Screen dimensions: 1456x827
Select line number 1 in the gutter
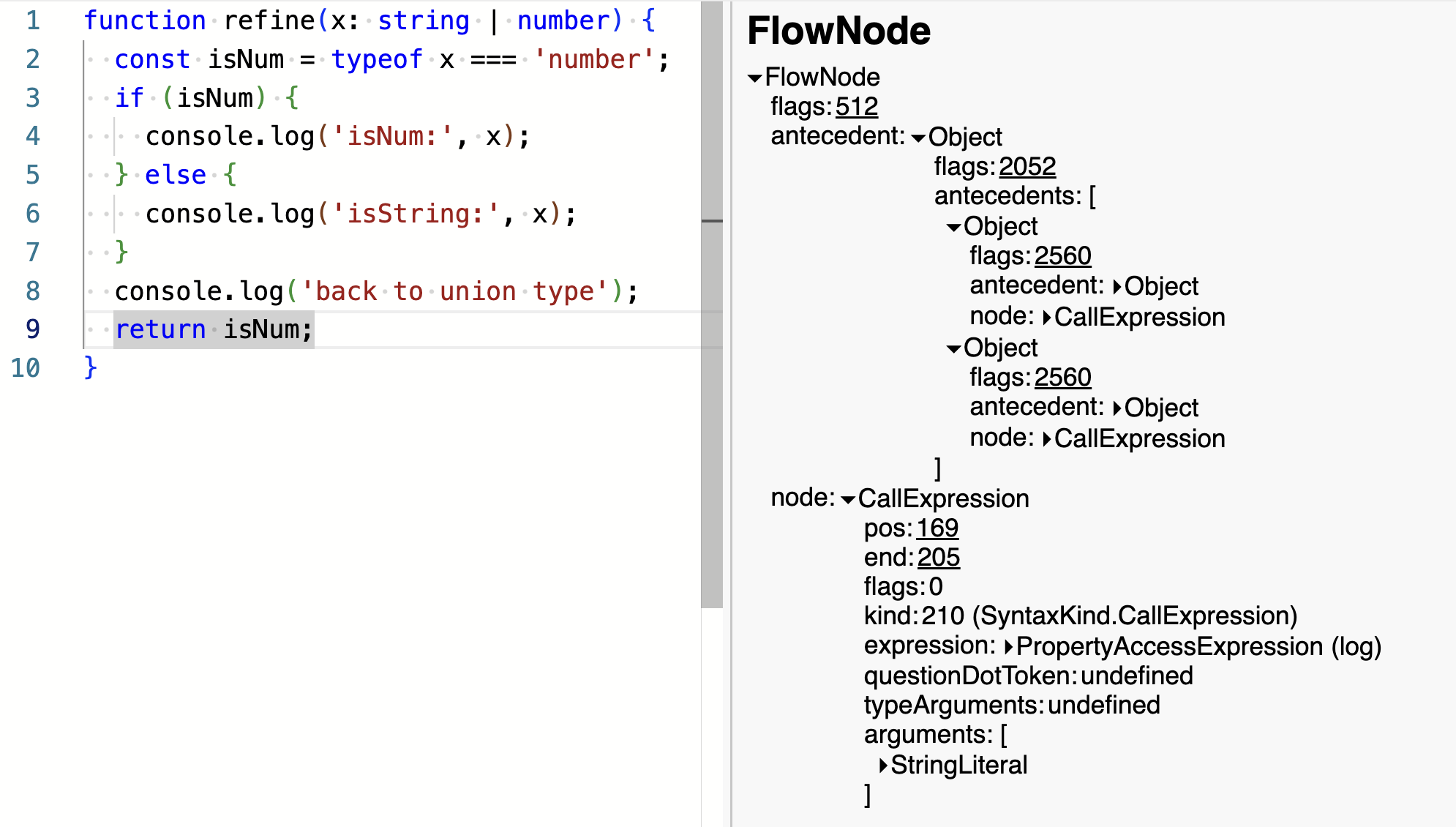[33, 20]
